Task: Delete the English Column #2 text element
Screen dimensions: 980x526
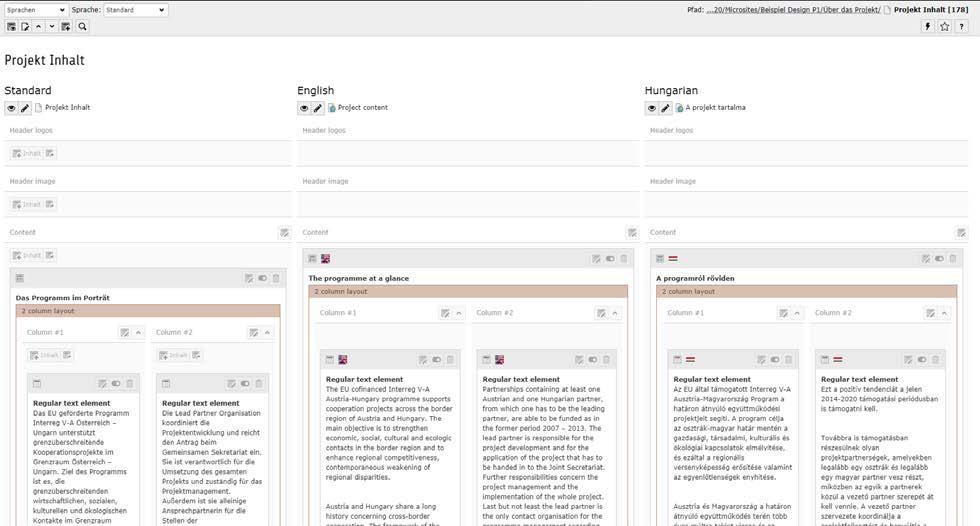Action: tap(606, 360)
